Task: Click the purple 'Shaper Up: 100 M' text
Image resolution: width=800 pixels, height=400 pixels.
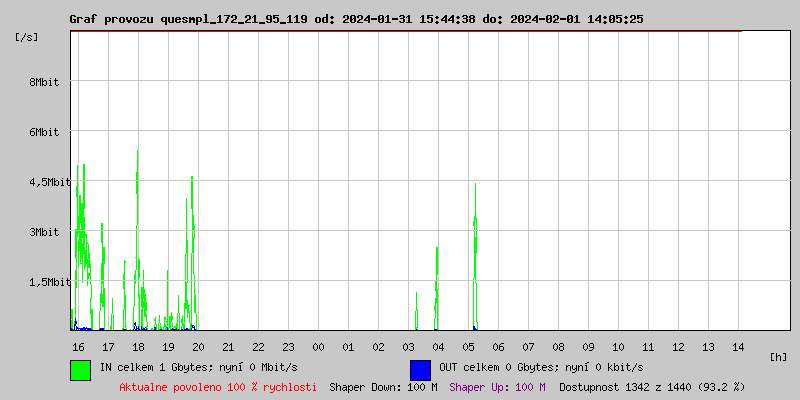Action: click(x=497, y=386)
